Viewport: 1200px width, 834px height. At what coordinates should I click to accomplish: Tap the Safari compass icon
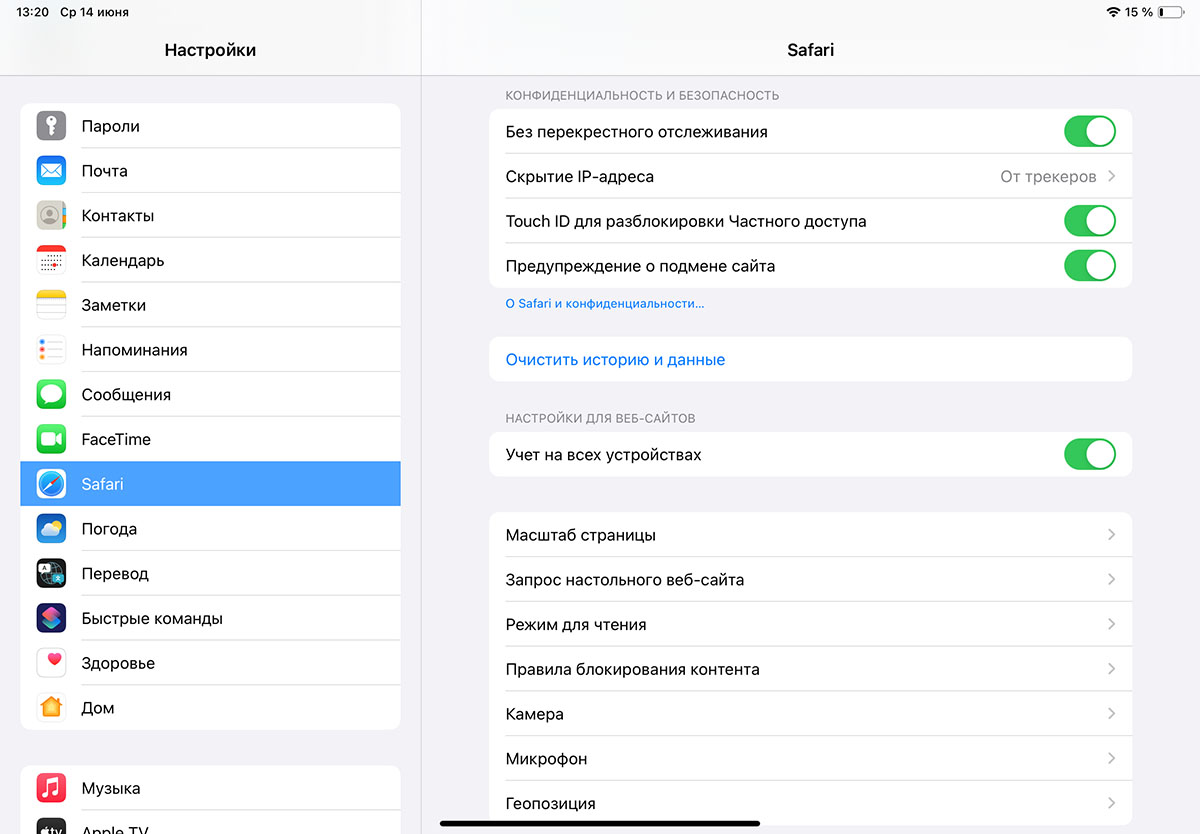pos(51,483)
